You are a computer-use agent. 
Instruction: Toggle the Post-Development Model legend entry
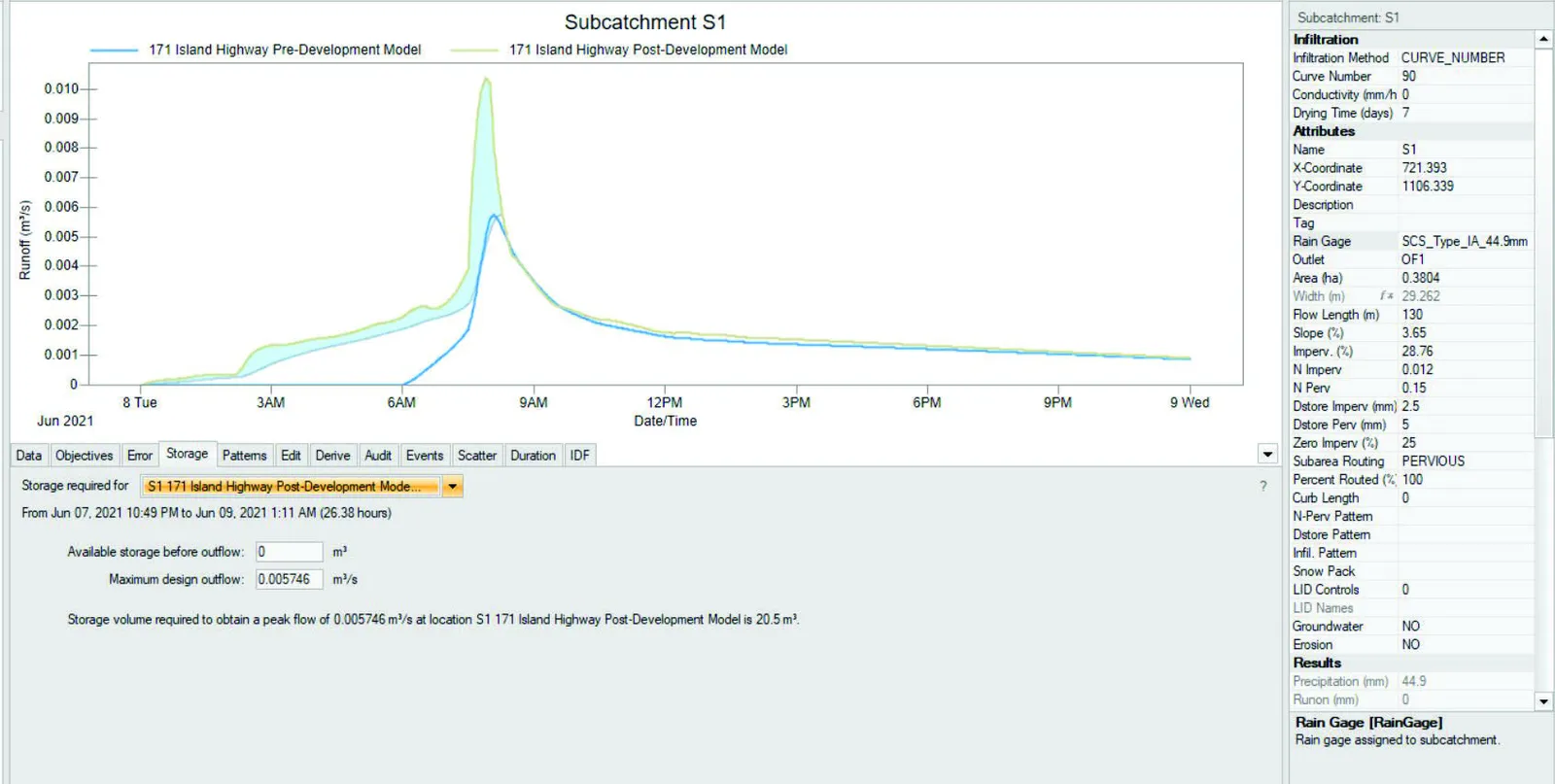618,50
